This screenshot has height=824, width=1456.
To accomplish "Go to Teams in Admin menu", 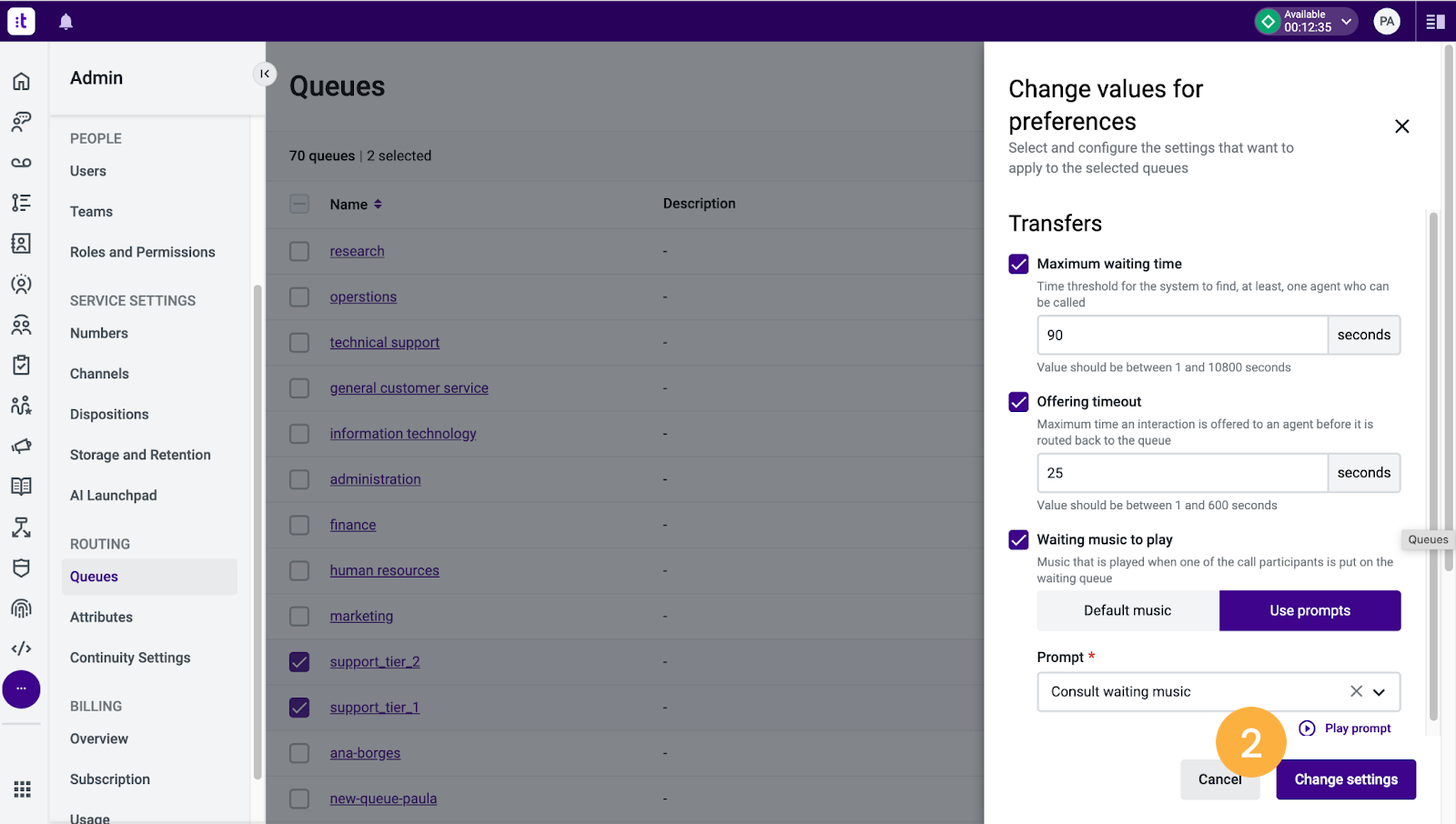I will [91, 211].
